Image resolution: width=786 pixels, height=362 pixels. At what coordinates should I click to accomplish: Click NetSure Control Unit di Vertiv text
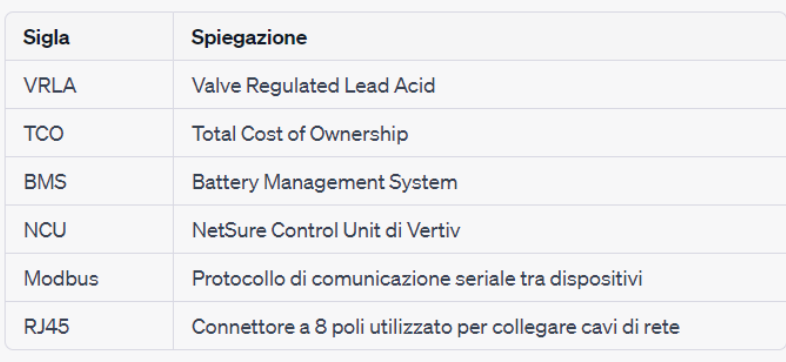pyautogui.click(x=326, y=230)
